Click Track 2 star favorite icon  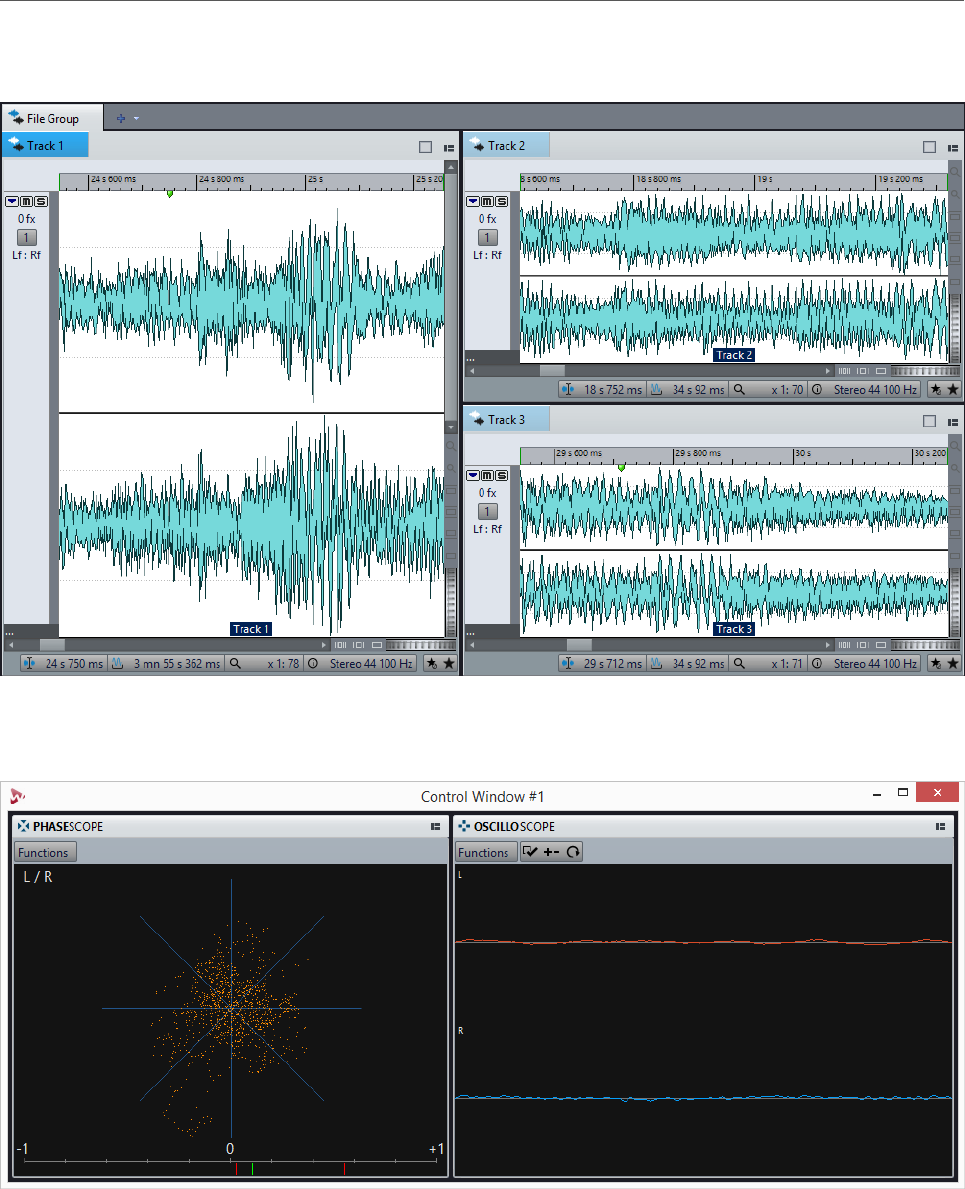tap(953, 390)
